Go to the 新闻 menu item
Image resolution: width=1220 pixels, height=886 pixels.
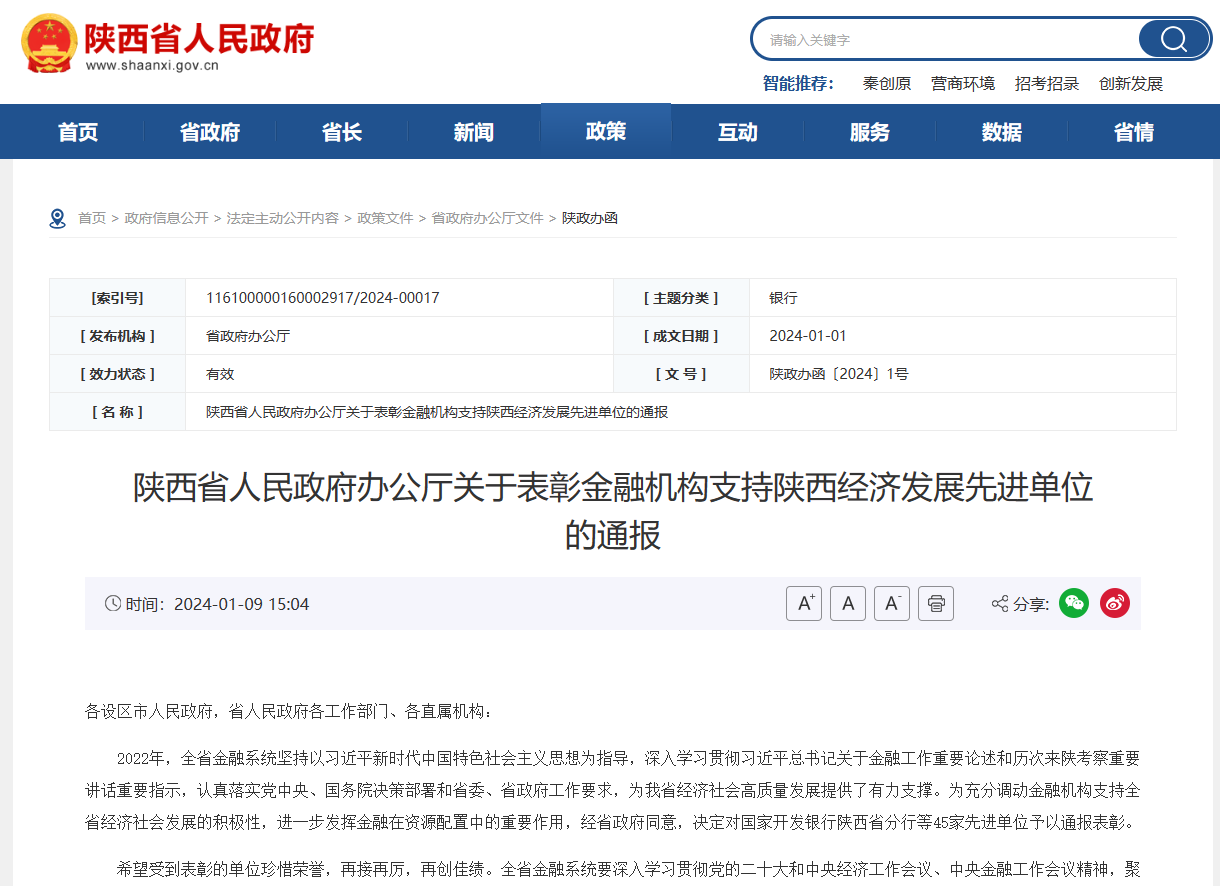(x=473, y=131)
